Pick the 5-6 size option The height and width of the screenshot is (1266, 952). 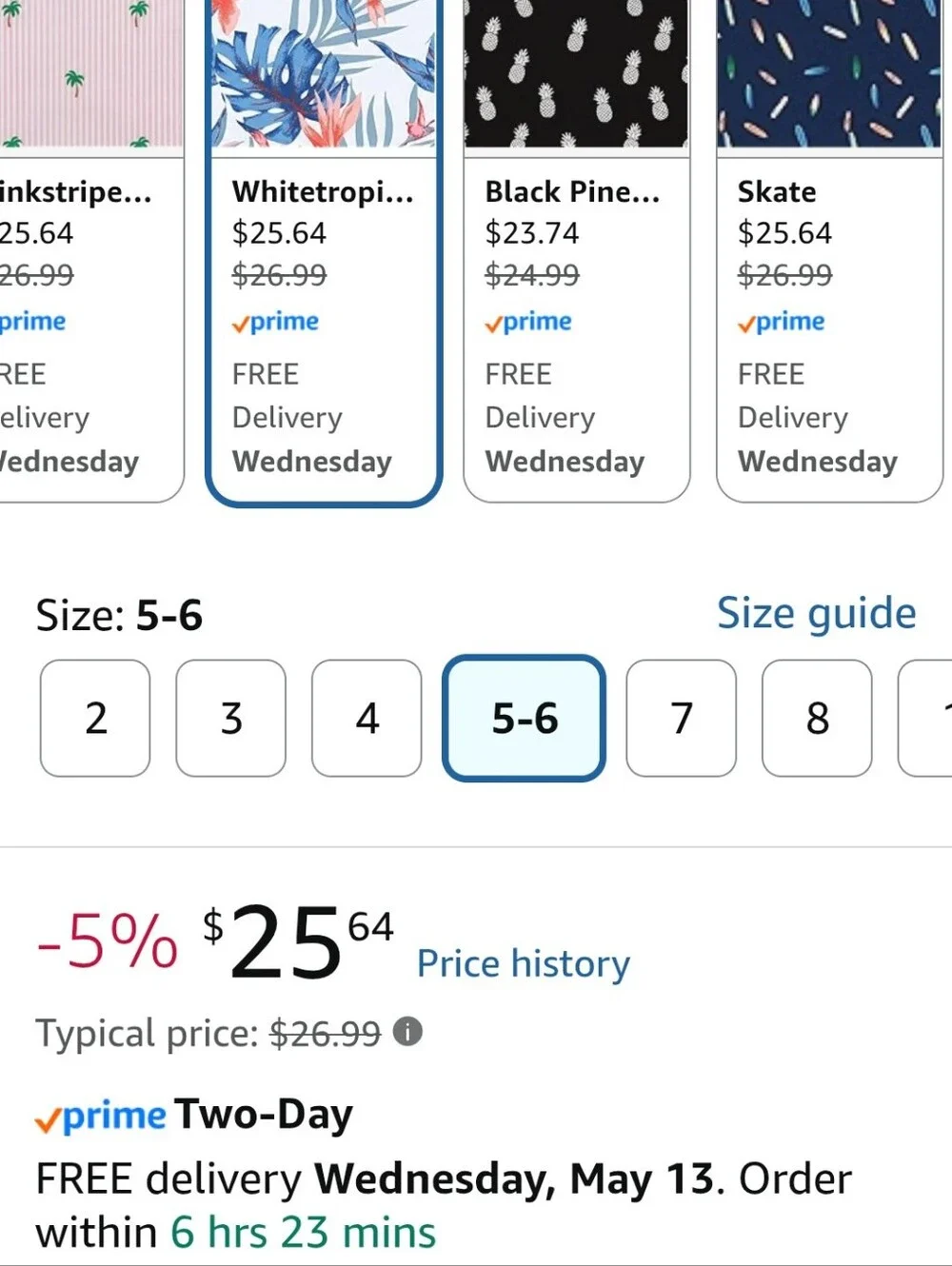(525, 718)
